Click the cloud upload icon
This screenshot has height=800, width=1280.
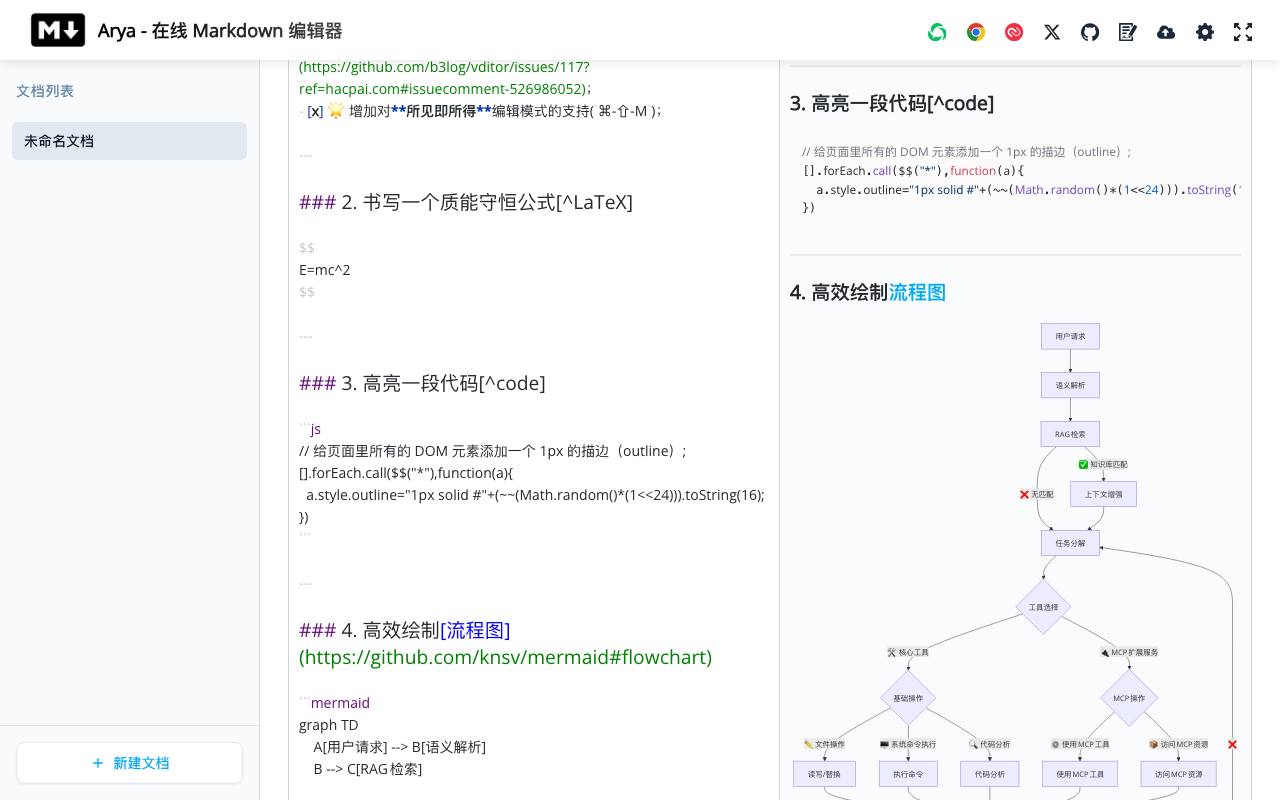1166,32
